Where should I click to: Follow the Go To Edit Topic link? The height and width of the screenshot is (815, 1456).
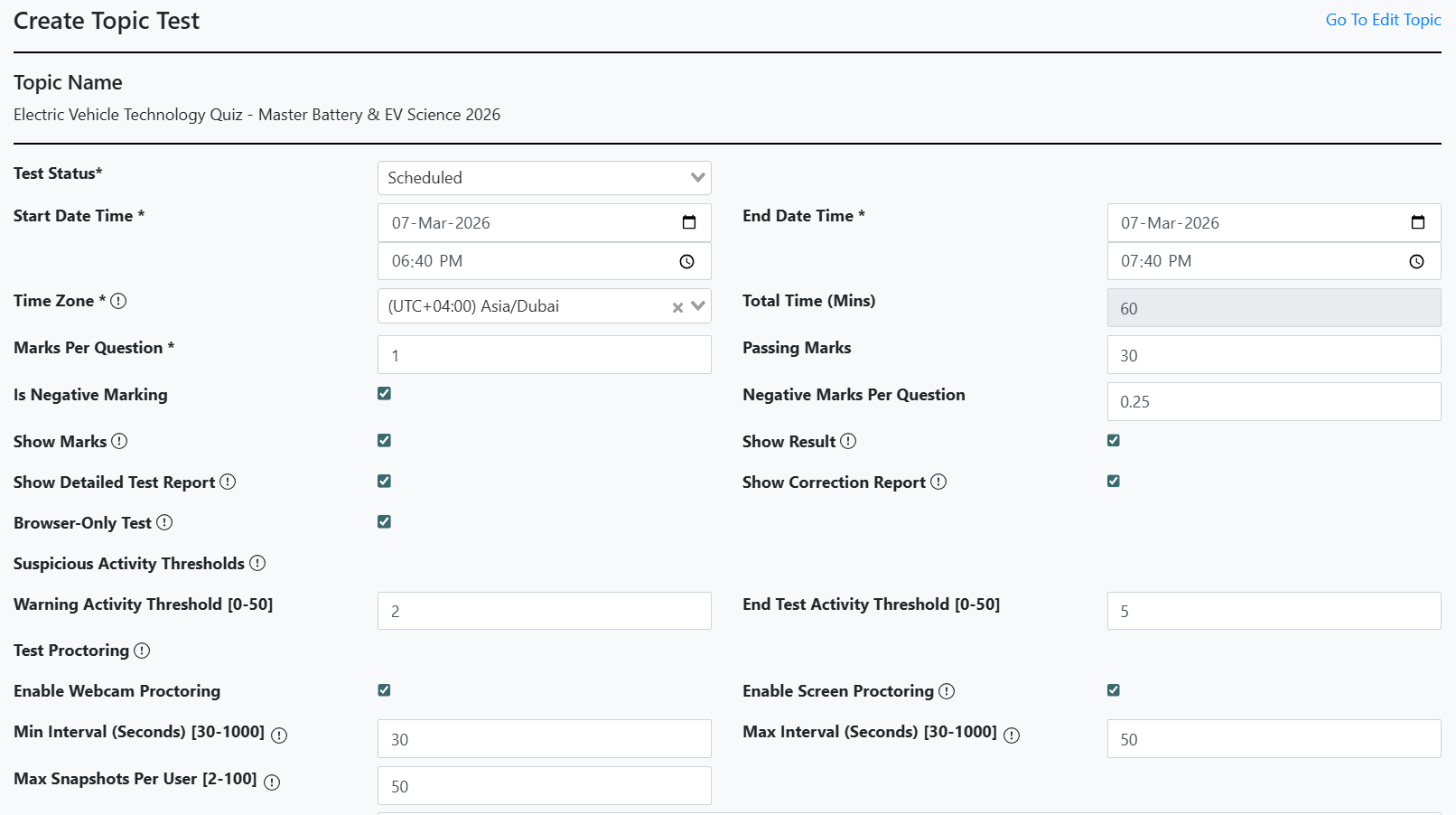(1383, 19)
